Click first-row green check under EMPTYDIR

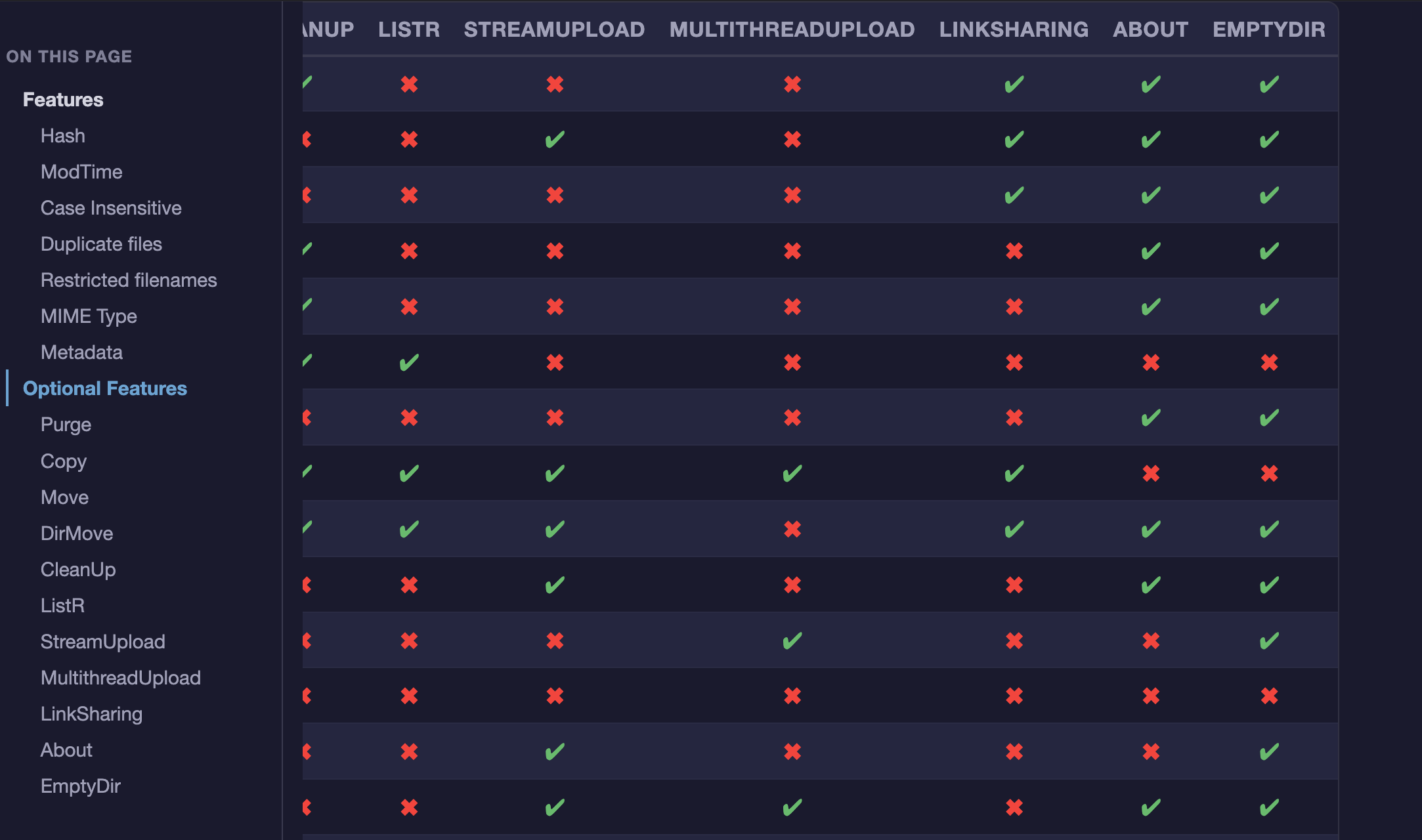click(x=1268, y=84)
